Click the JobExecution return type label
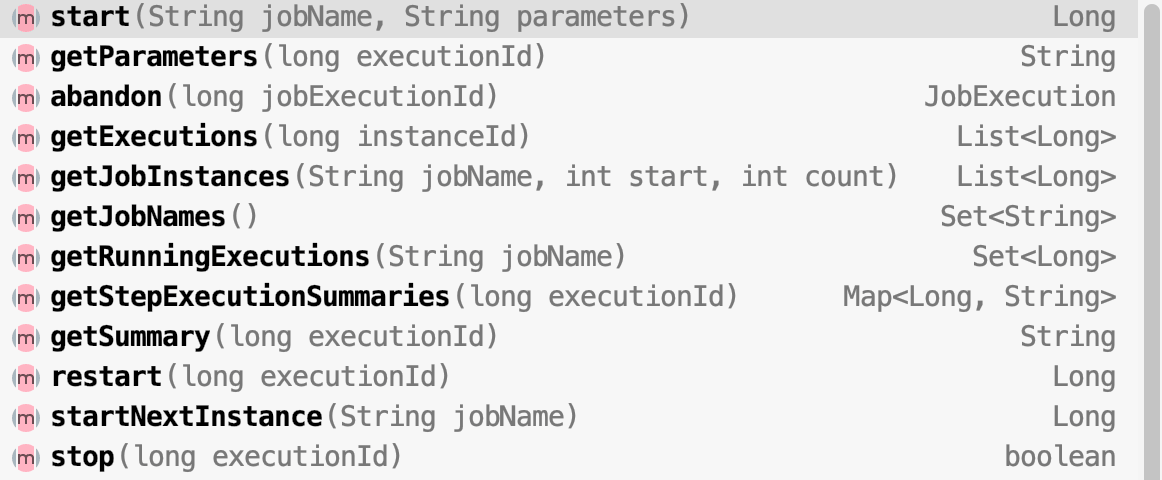Viewport: 1162px width, 480px height. pyautogui.click(x=1020, y=97)
